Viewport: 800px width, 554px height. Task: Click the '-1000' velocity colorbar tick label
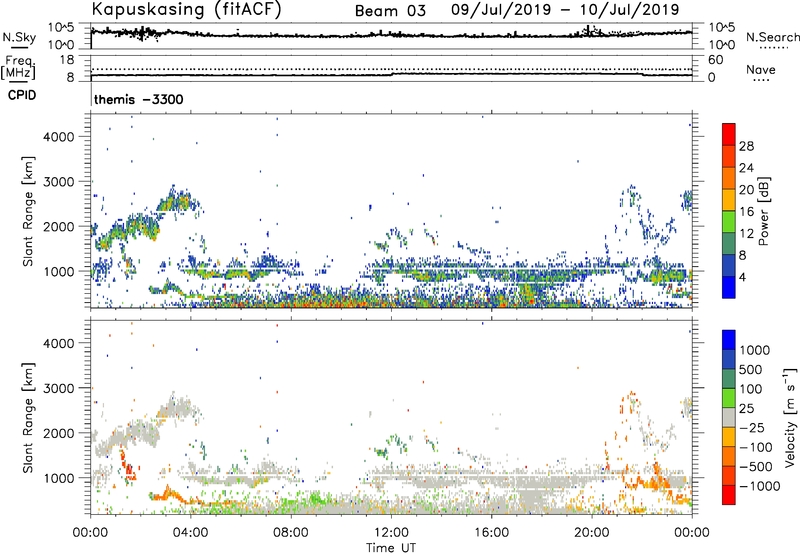point(759,486)
